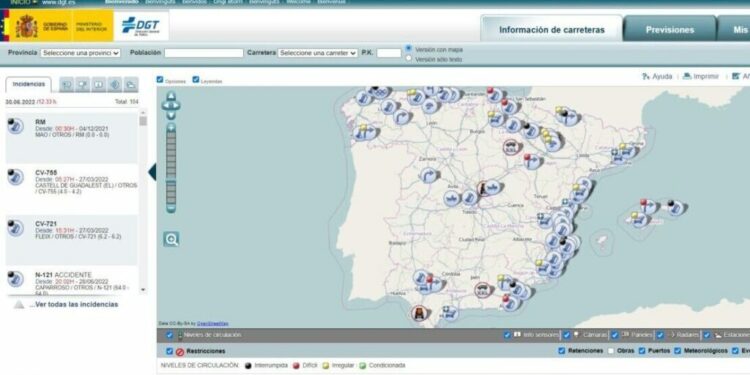Viewport: 750px width, 375px height.
Task: Click the Ayuda help icon
Action: click(646, 76)
